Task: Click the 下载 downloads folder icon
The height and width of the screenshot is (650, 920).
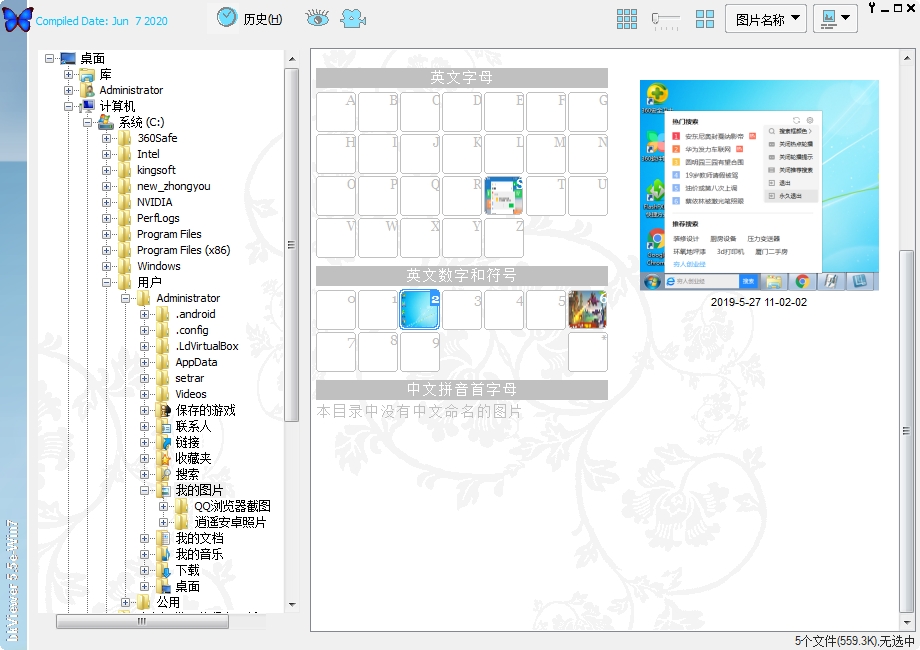Action: [x=164, y=570]
